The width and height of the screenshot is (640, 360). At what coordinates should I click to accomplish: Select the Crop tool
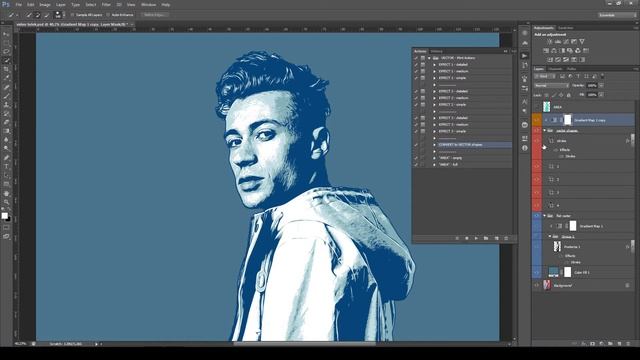coord(6,70)
